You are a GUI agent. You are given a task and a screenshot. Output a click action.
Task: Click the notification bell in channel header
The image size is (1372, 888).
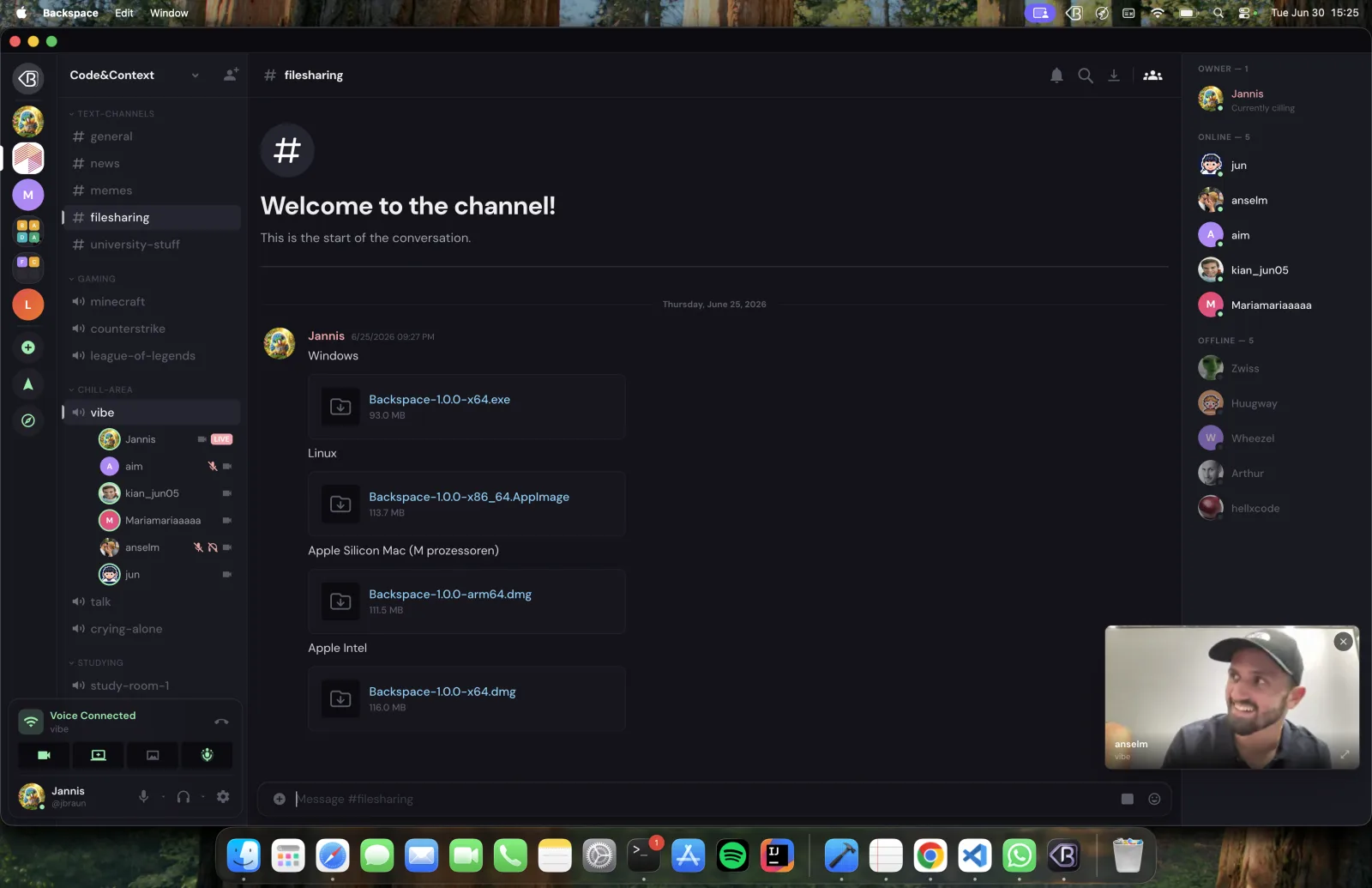pyautogui.click(x=1056, y=76)
